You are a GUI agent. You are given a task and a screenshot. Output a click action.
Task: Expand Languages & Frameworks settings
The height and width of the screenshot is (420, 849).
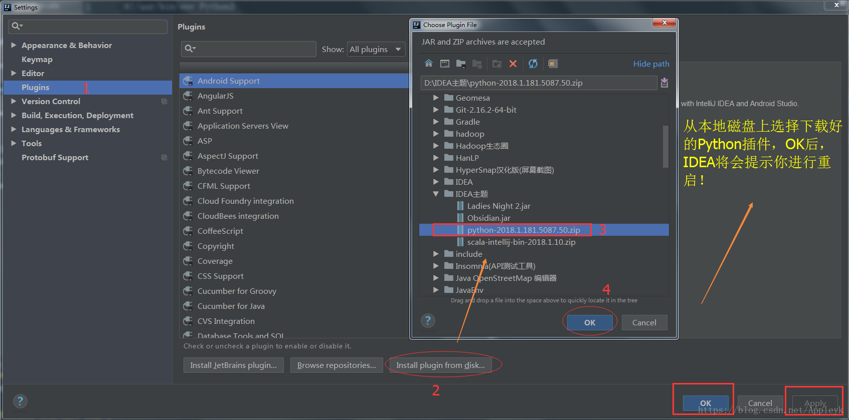[x=14, y=129]
